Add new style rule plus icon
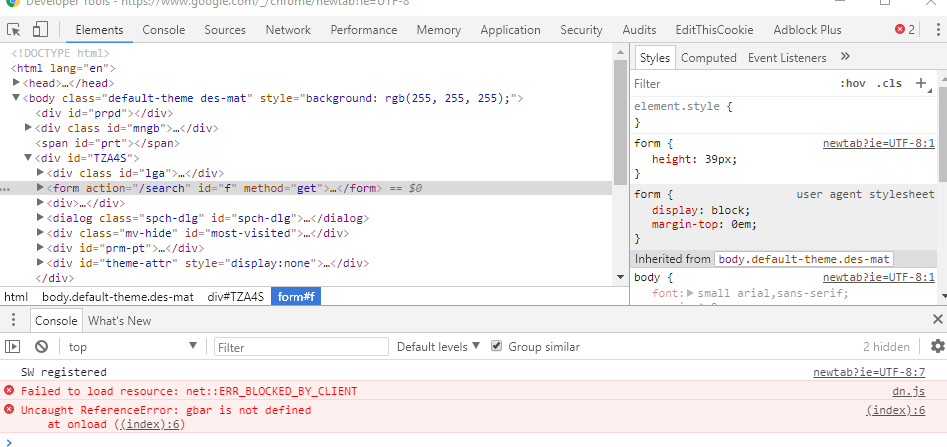Image resolution: width=947 pixels, height=447 pixels. click(x=922, y=83)
